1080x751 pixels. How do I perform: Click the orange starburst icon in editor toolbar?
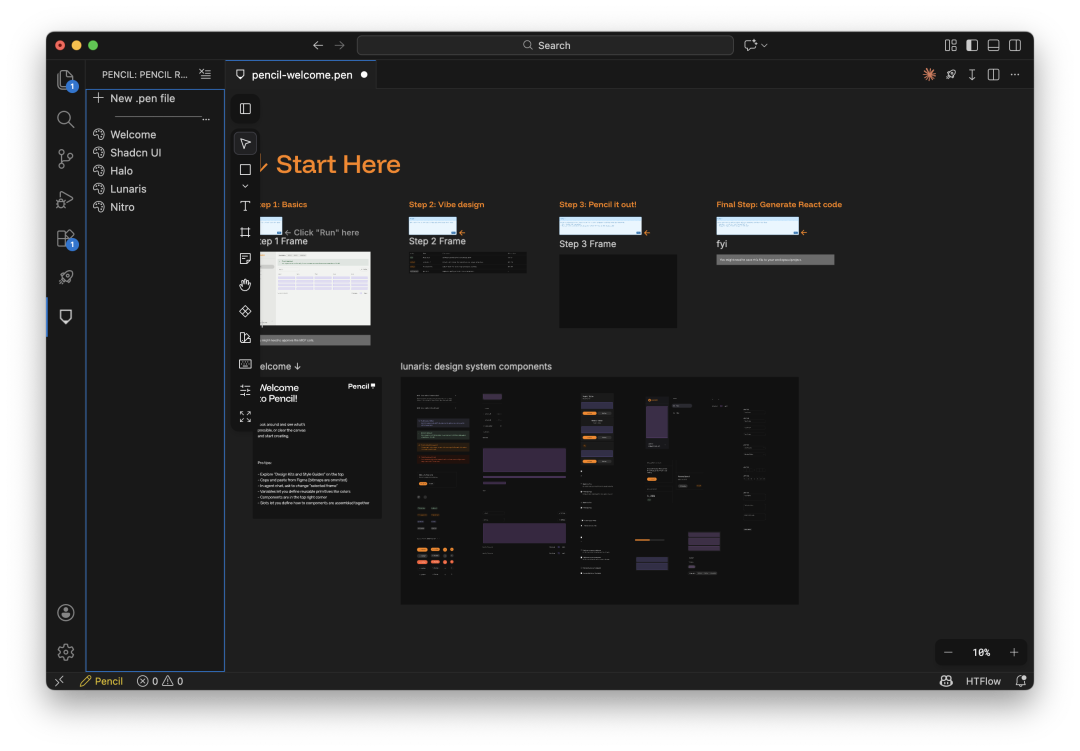pyautogui.click(x=929, y=75)
